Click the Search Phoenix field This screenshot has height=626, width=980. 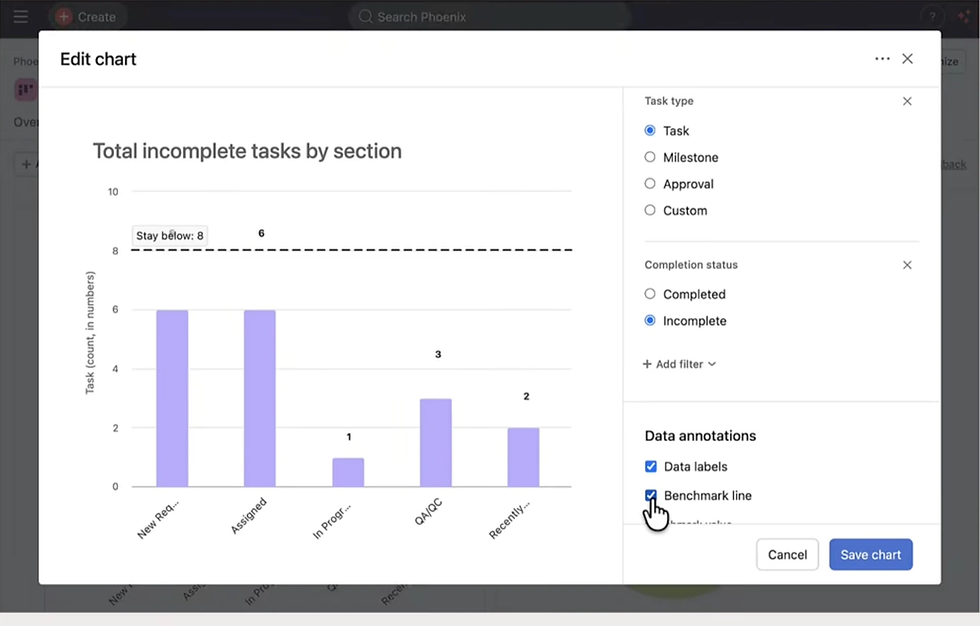click(x=489, y=17)
